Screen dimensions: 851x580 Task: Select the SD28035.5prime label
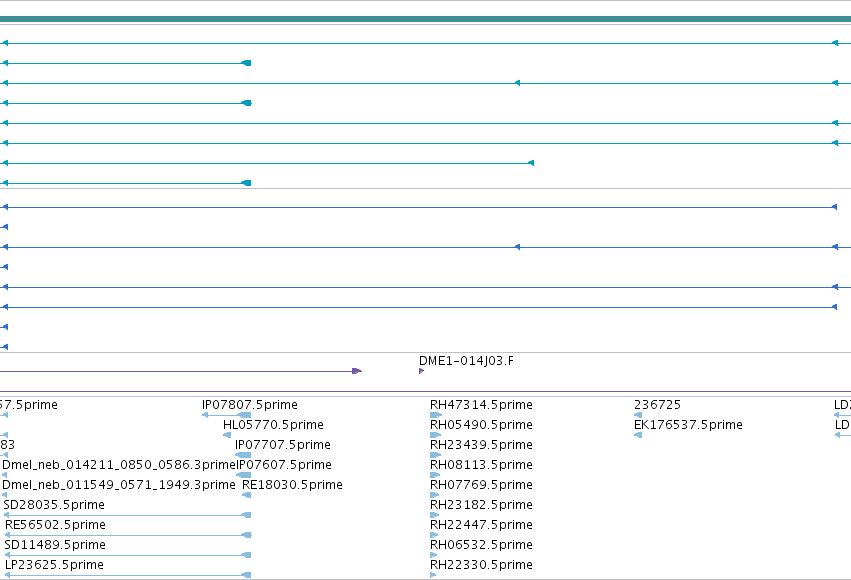[x=54, y=505]
